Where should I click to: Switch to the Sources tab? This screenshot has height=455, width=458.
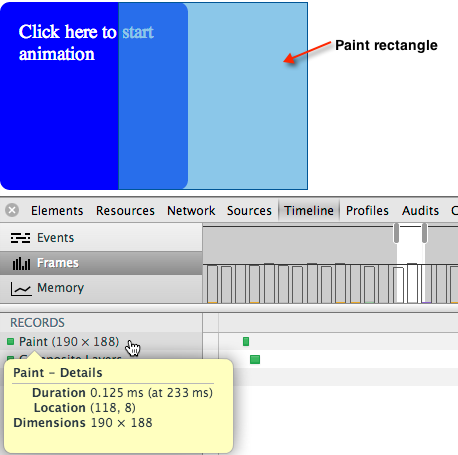coord(249,211)
